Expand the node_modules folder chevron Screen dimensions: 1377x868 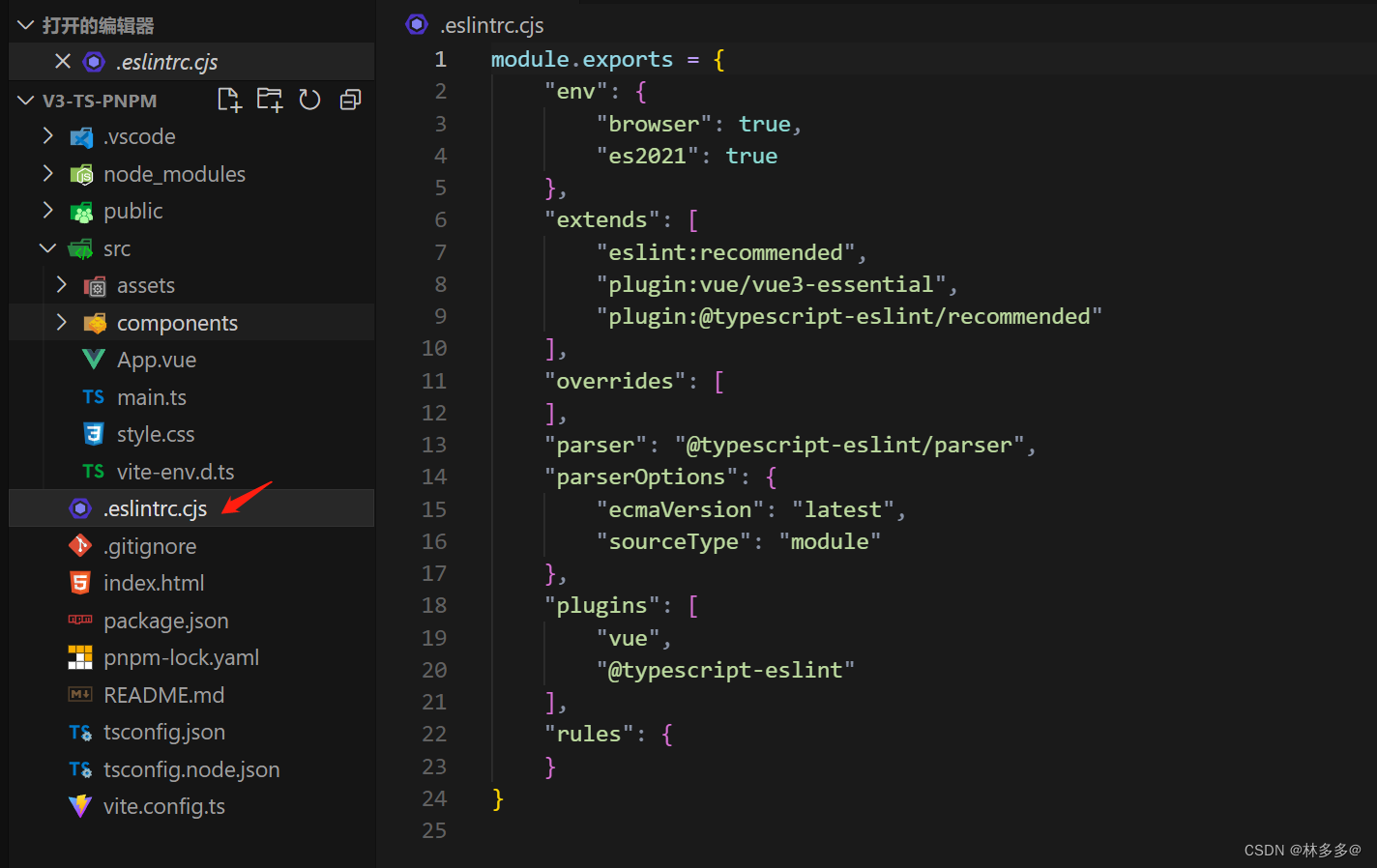47,174
